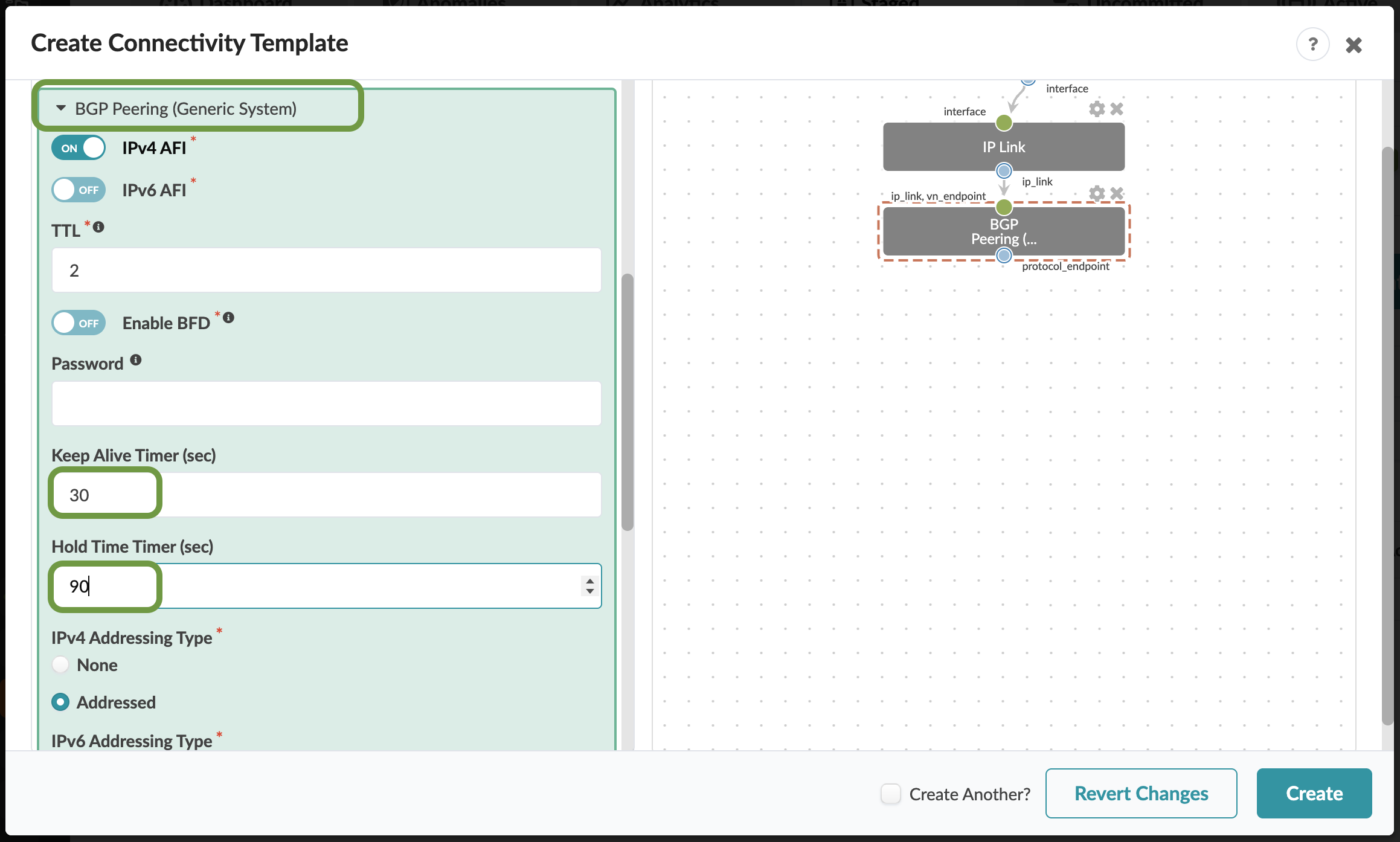Image resolution: width=1400 pixels, height=842 pixels.
Task: Click the diagram canvas vertical scrollbar thumb
Action: (x=1387, y=435)
